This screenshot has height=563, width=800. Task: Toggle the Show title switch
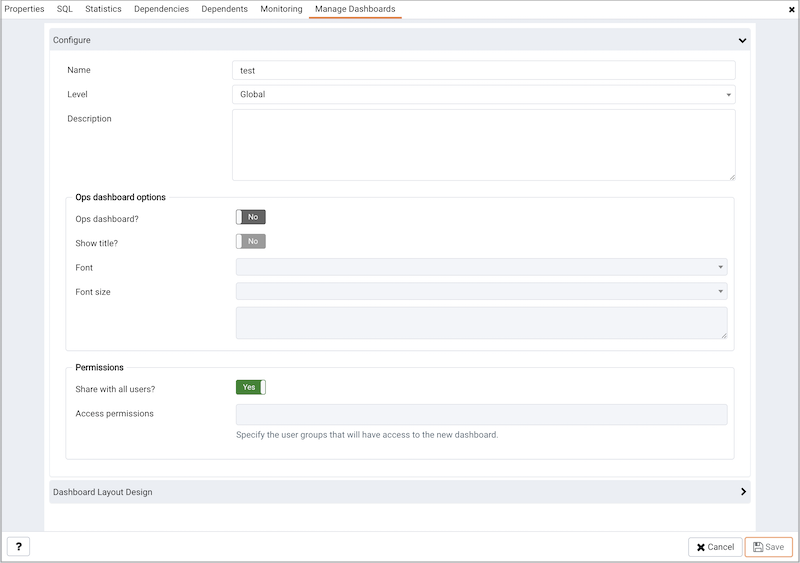pos(251,241)
